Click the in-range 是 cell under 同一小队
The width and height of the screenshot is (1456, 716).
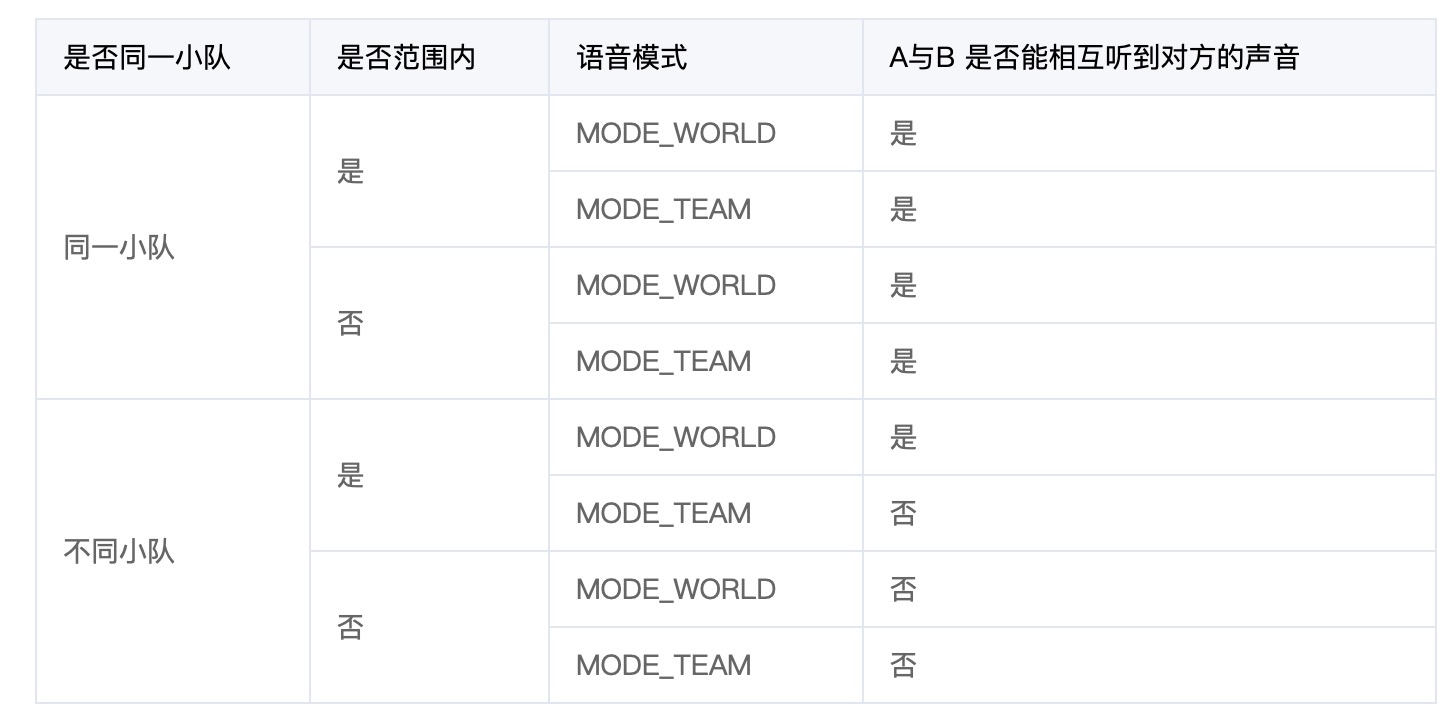(350, 171)
